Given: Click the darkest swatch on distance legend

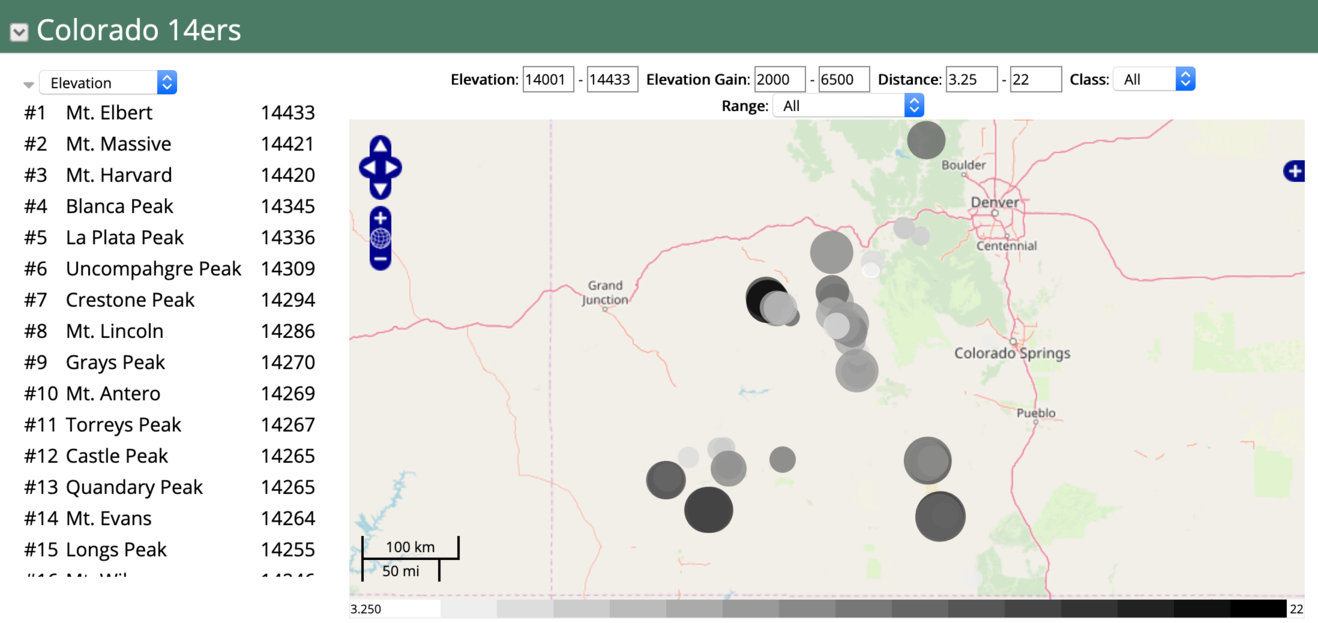Looking at the screenshot, I should tap(1257, 609).
